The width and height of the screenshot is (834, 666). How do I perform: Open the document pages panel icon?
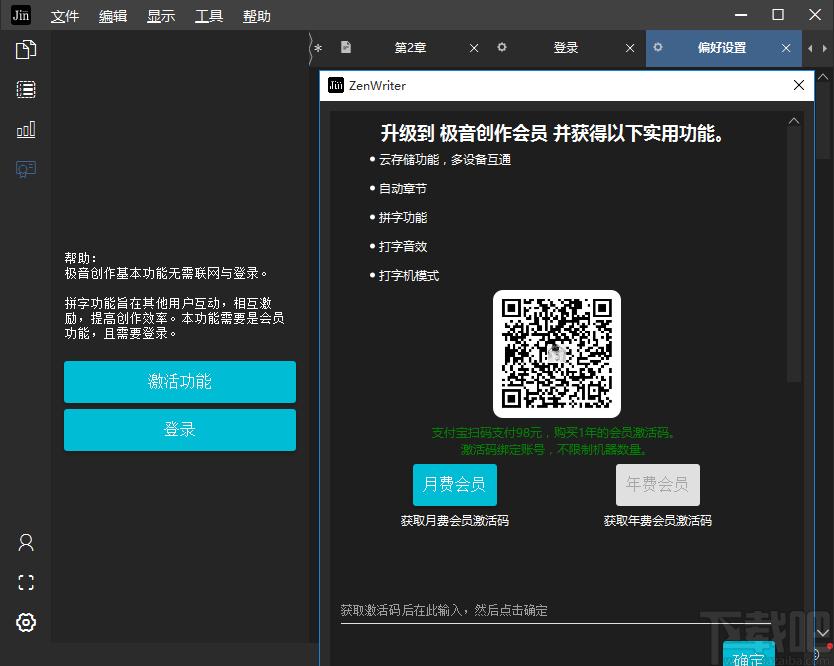coord(26,48)
